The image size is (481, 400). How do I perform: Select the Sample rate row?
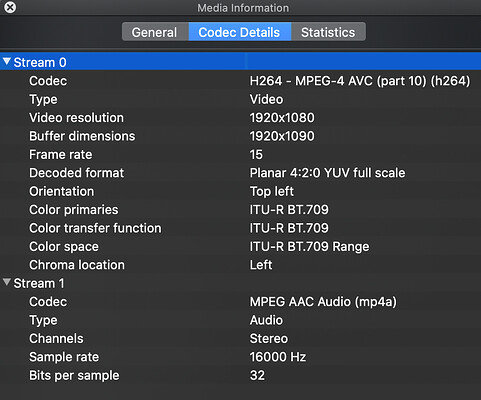click(240, 357)
